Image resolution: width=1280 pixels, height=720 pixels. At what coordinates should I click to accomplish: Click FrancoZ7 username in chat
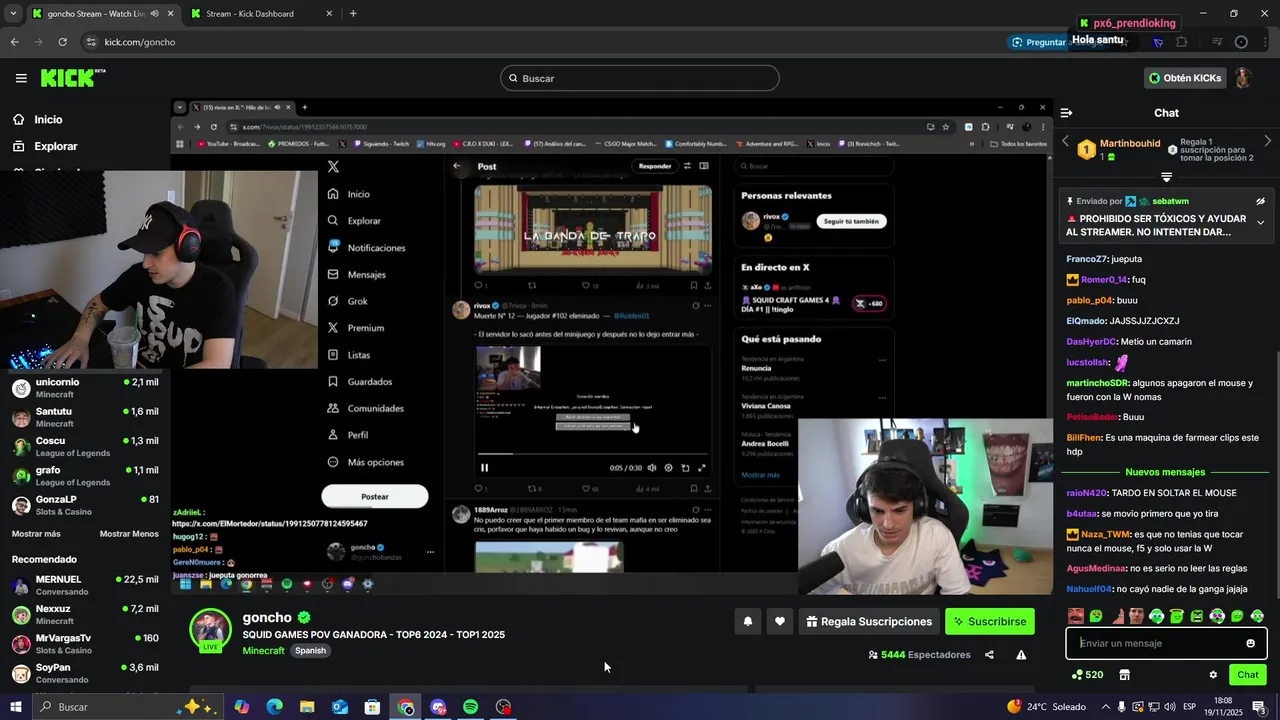[1086, 259]
